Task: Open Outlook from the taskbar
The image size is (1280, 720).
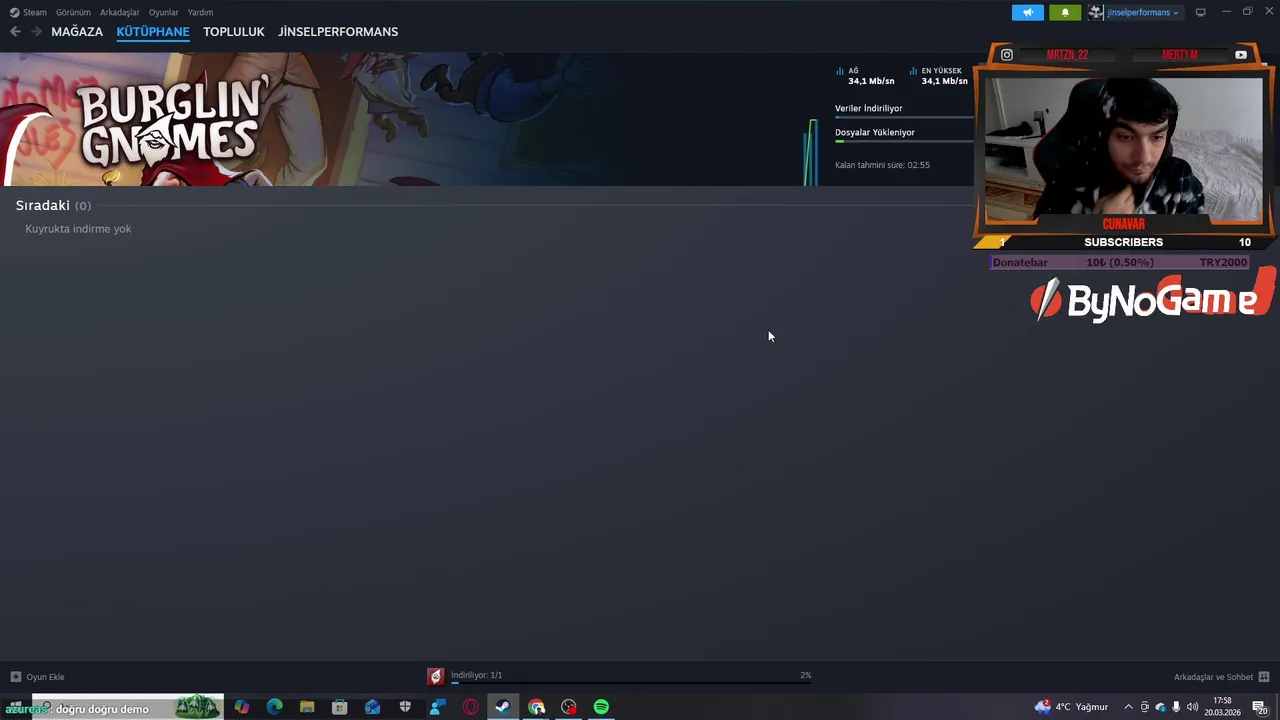Action: click(372, 707)
